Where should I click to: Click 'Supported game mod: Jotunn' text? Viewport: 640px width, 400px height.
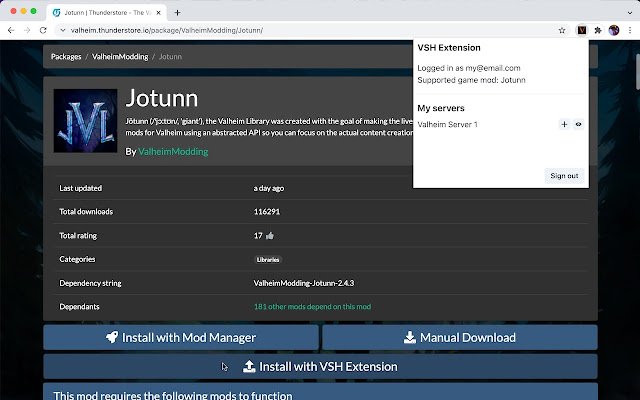(471, 80)
